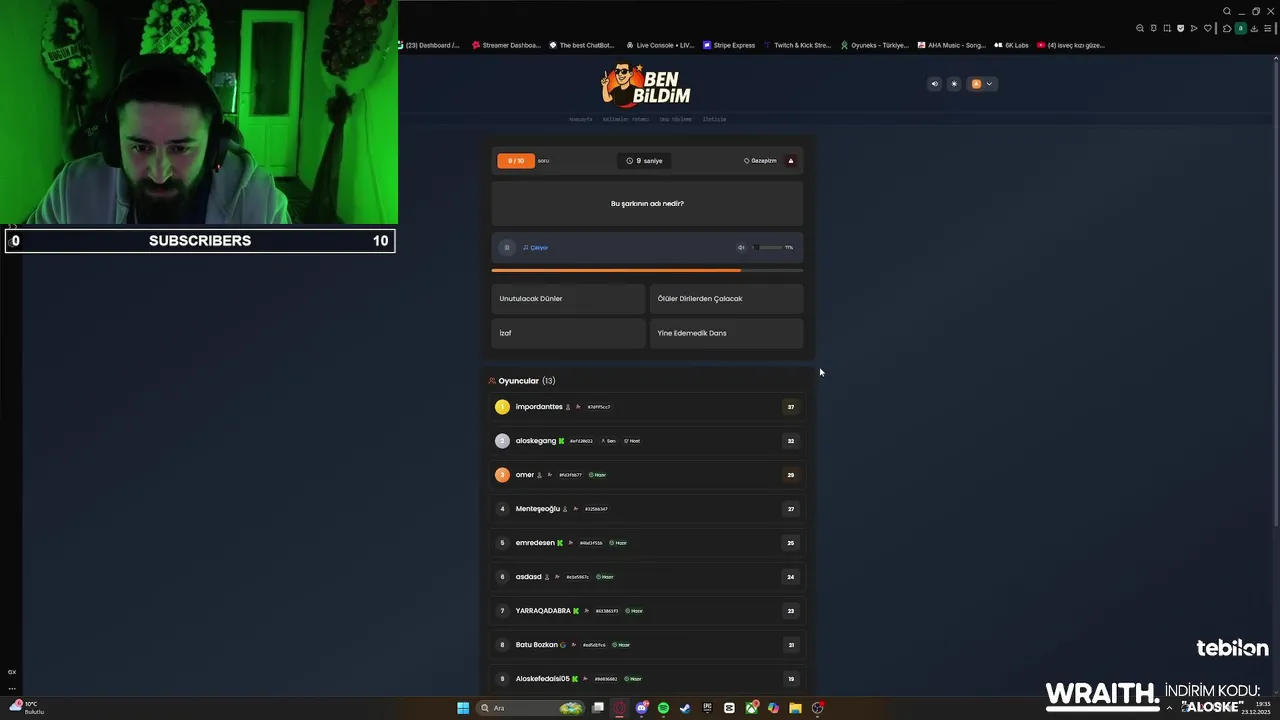Open the İletişim nav link
Screen dimensions: 1280x720
714,119
